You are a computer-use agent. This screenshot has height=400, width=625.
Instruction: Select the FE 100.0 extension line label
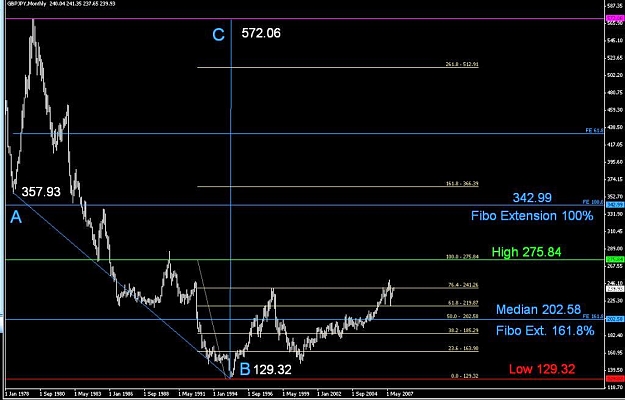point(594,202)
